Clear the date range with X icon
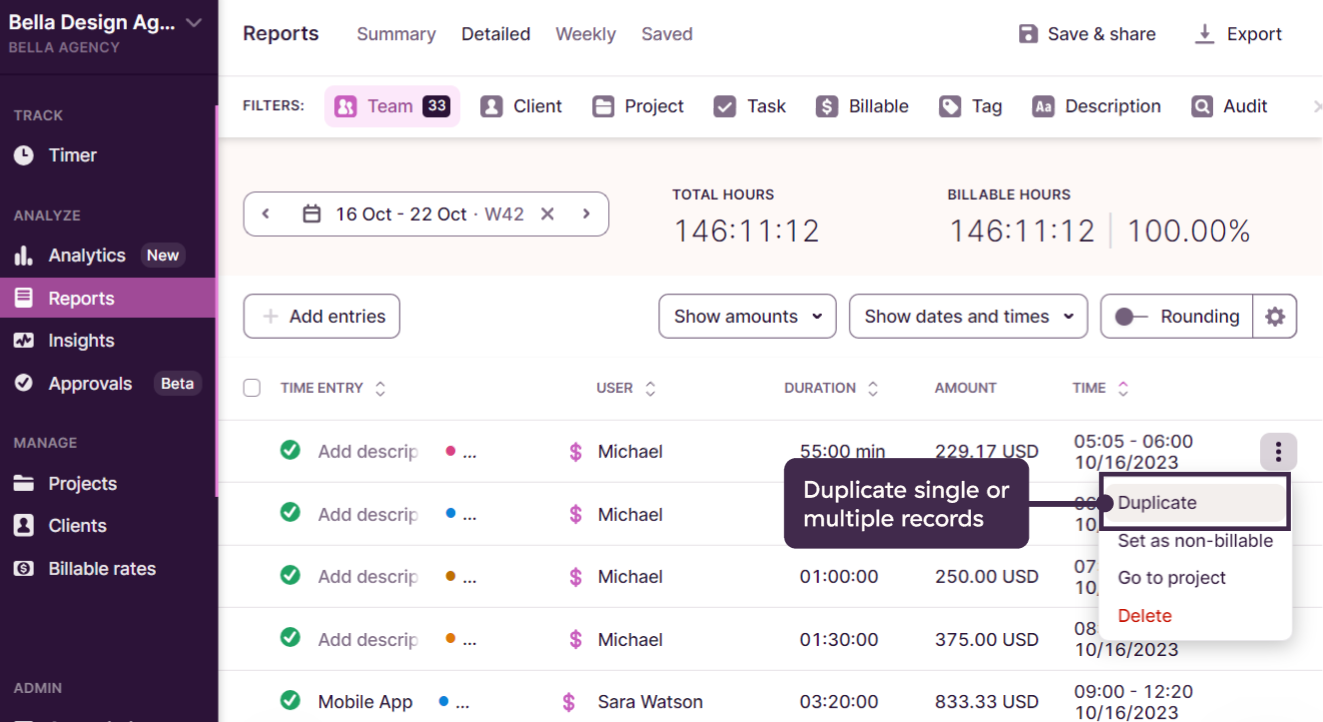1323x722 pixels. (x=547, y=214)
